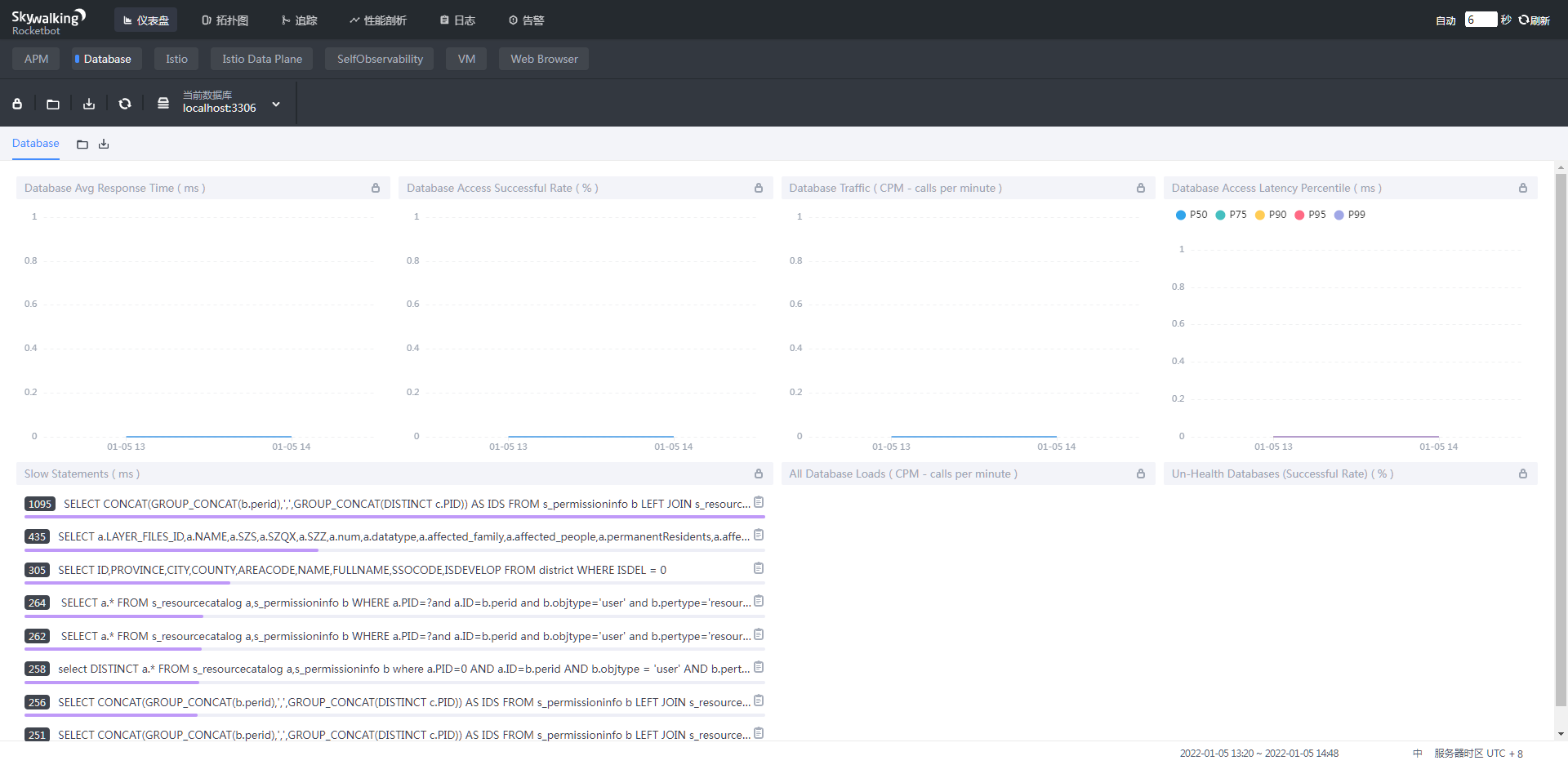This screenshot has width=1568, height=765.
Task: Click the 1095 ms SELECT CONCAT statement
Action: point(407,504)
